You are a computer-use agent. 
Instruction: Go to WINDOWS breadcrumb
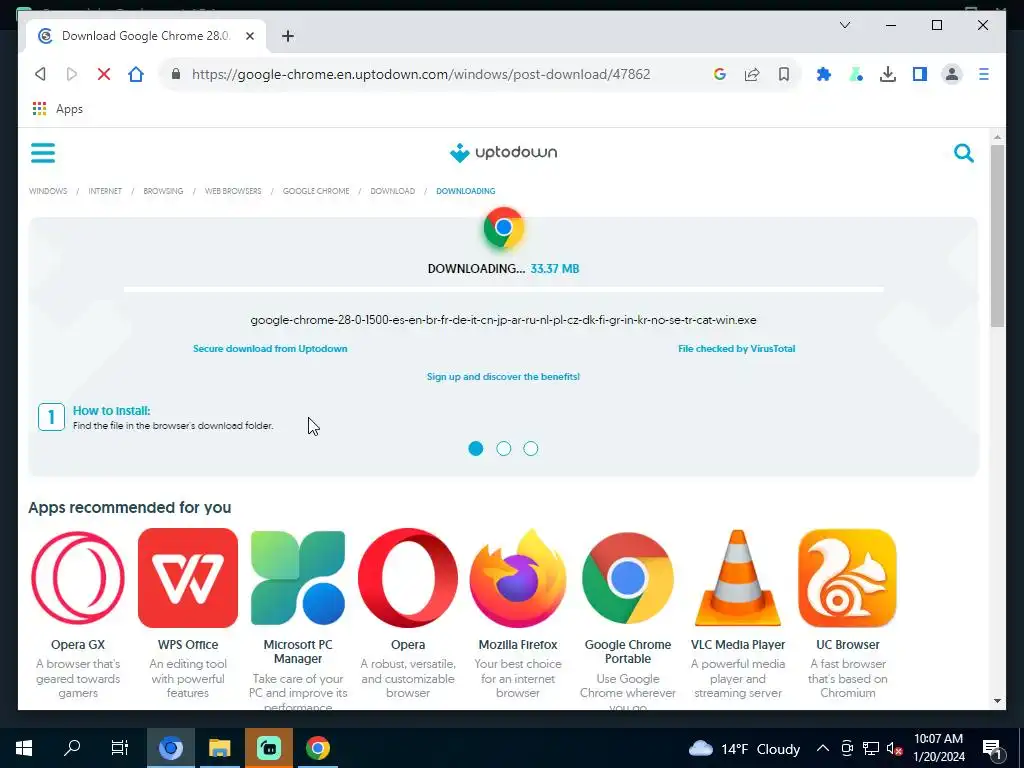(x=48, y=191)
